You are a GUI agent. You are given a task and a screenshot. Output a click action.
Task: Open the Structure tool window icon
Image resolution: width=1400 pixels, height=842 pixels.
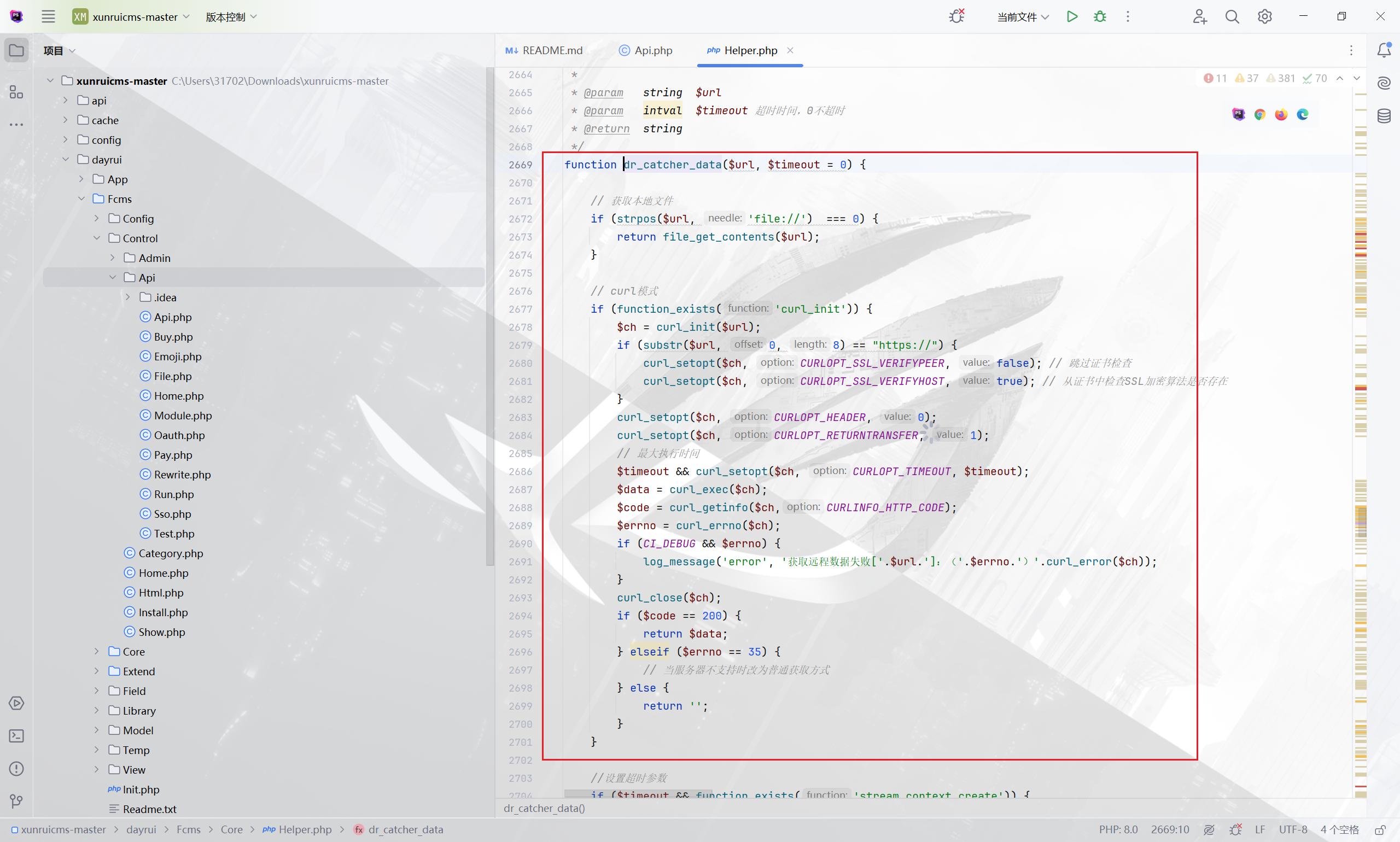[16, 92]
